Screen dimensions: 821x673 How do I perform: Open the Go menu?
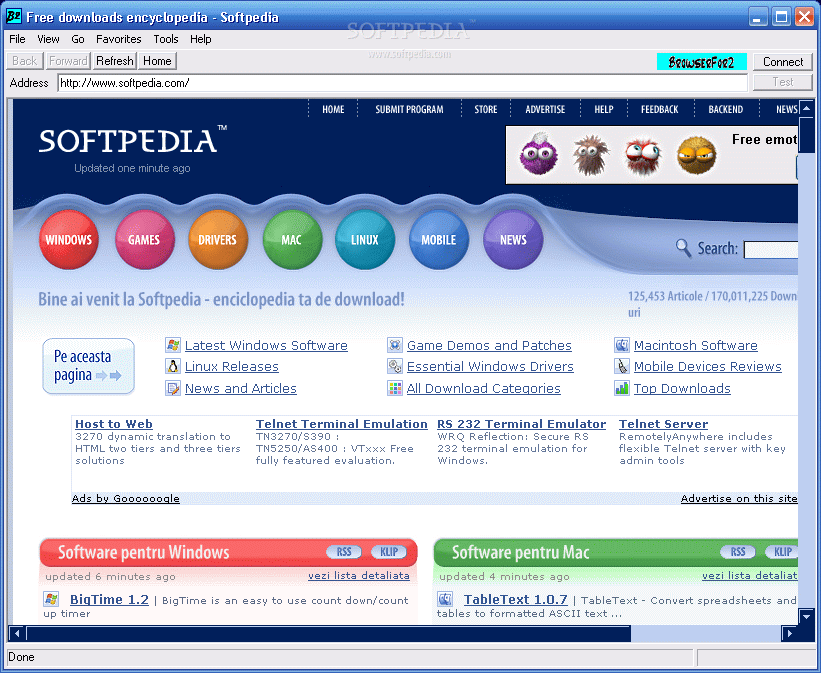pos(78,39)
